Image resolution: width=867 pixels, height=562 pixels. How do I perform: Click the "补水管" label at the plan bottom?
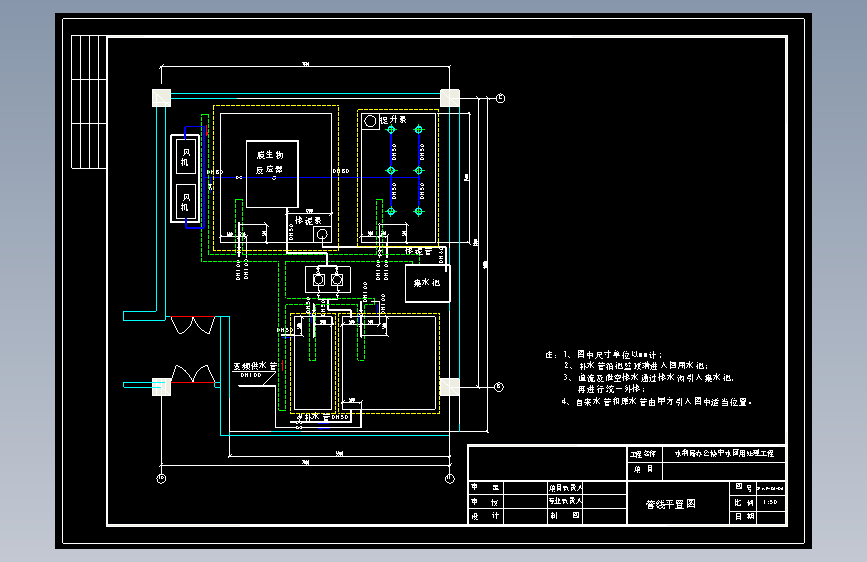312,416
